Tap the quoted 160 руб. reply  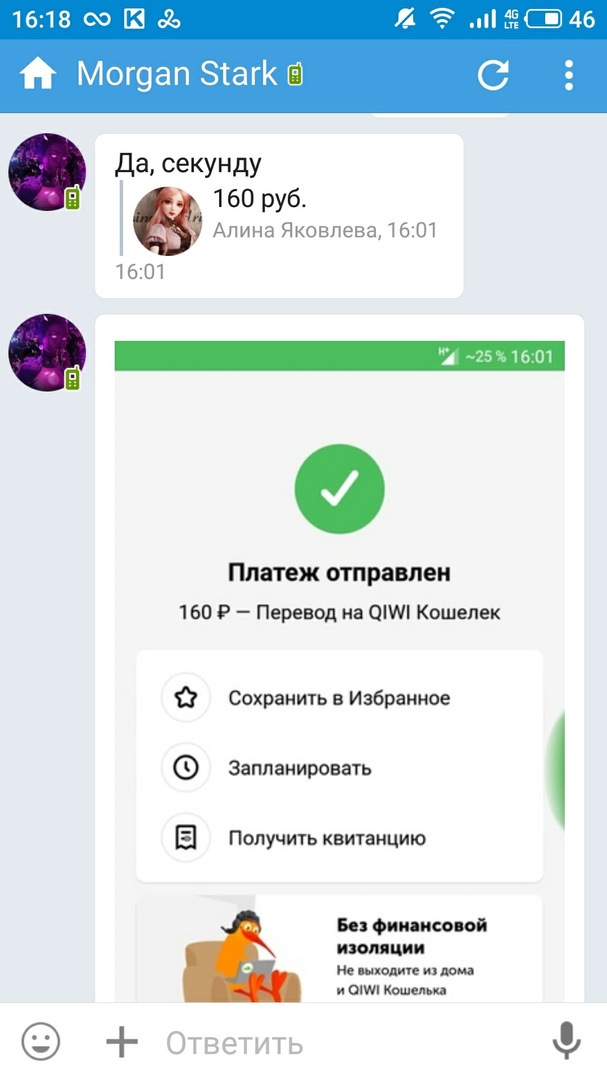point(279,218)
